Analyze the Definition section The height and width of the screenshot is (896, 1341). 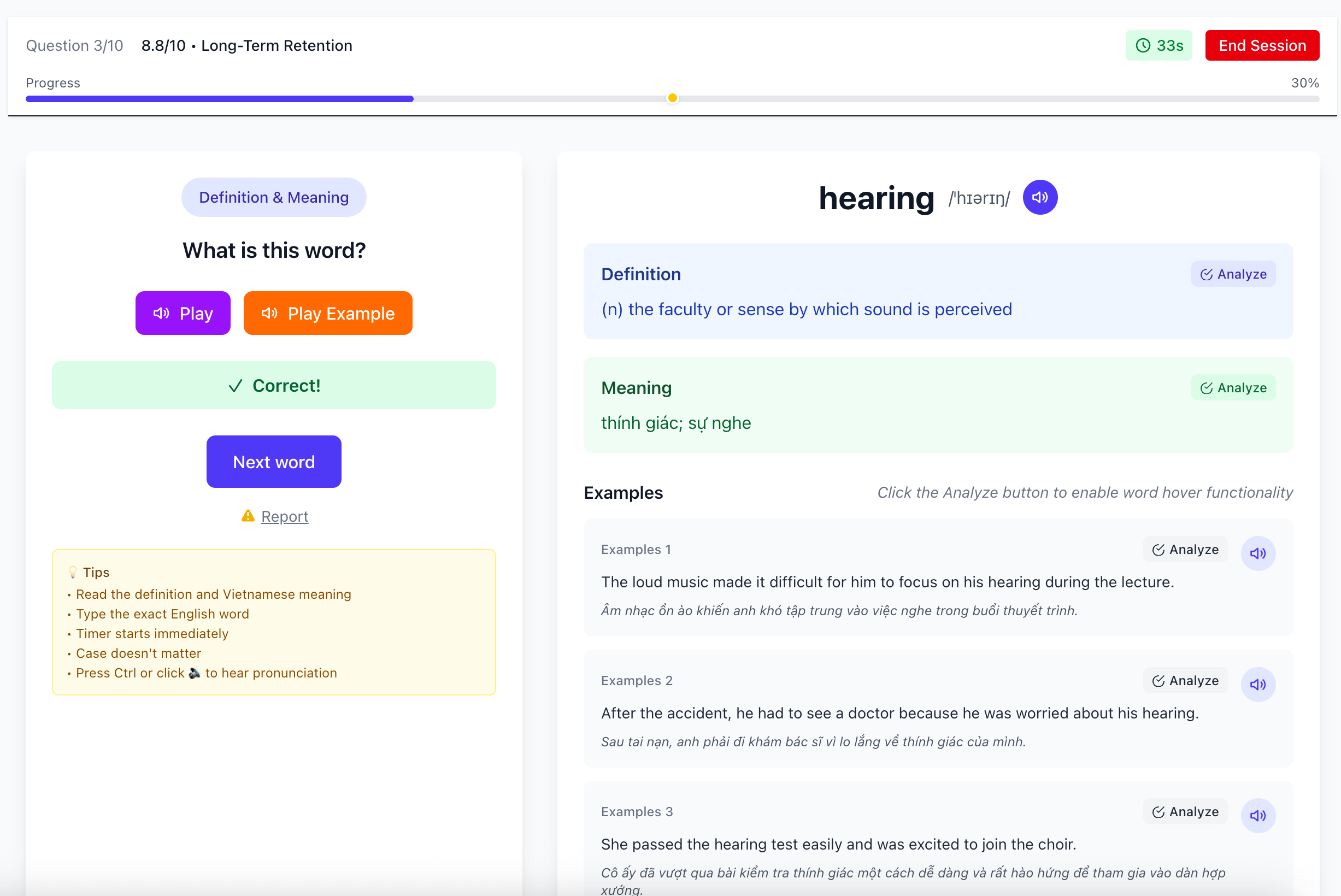click(x=1232, y=274)
